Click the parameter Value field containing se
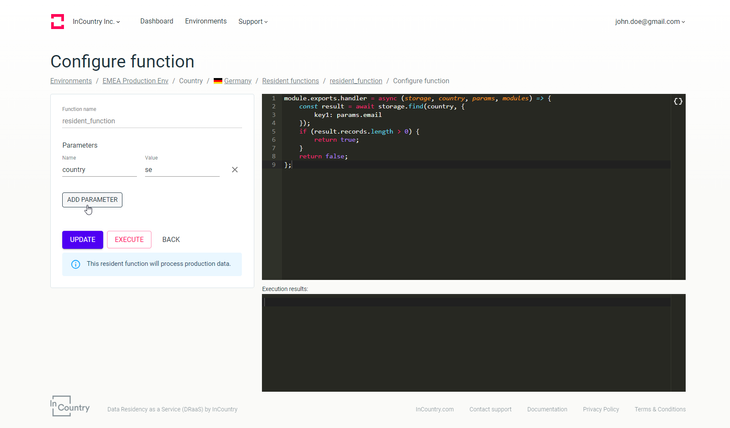Viewport: 730px width, 428px height. pyautogui.click(x=182, y=170)
